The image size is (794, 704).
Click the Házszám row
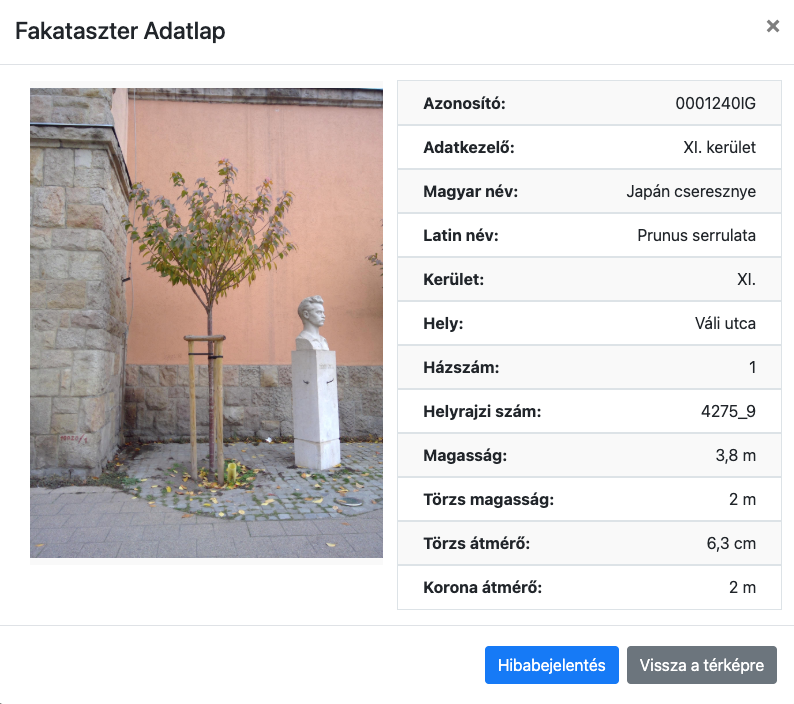point(589,367)
